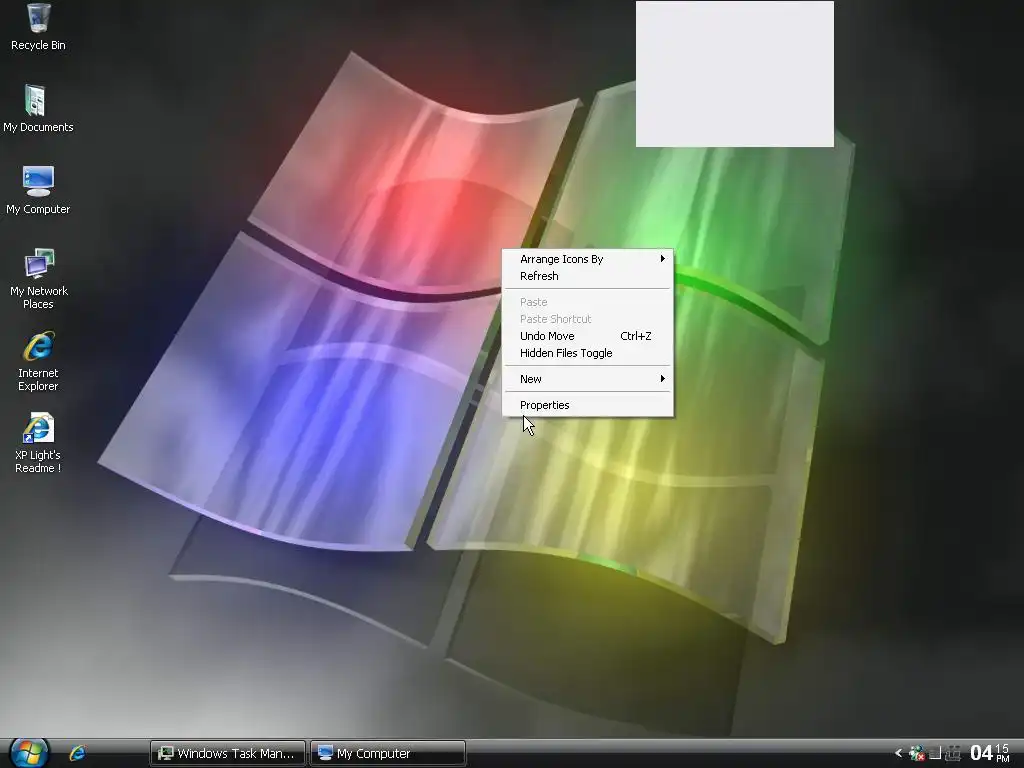Click the network connection tray icon
The height and width of the screenshot is (768, 1024).
953,754
